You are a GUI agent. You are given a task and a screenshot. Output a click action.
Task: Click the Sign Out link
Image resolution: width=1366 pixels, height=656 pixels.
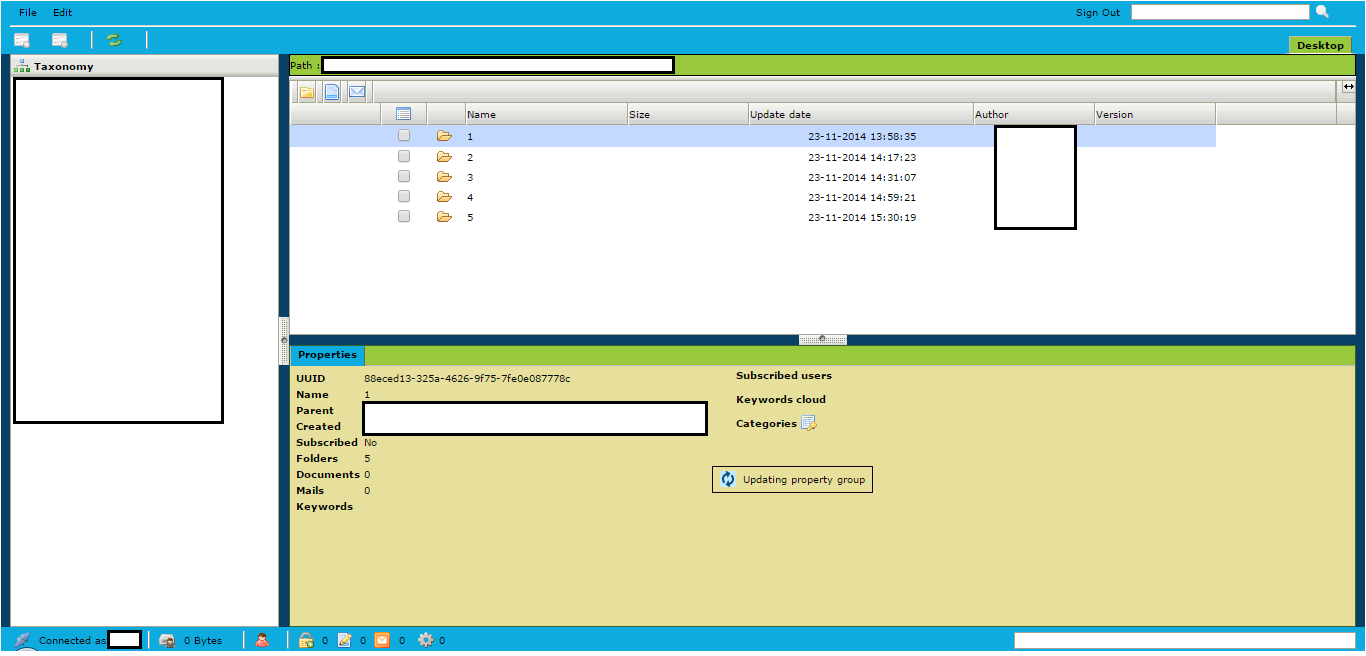coord(1097,13)
